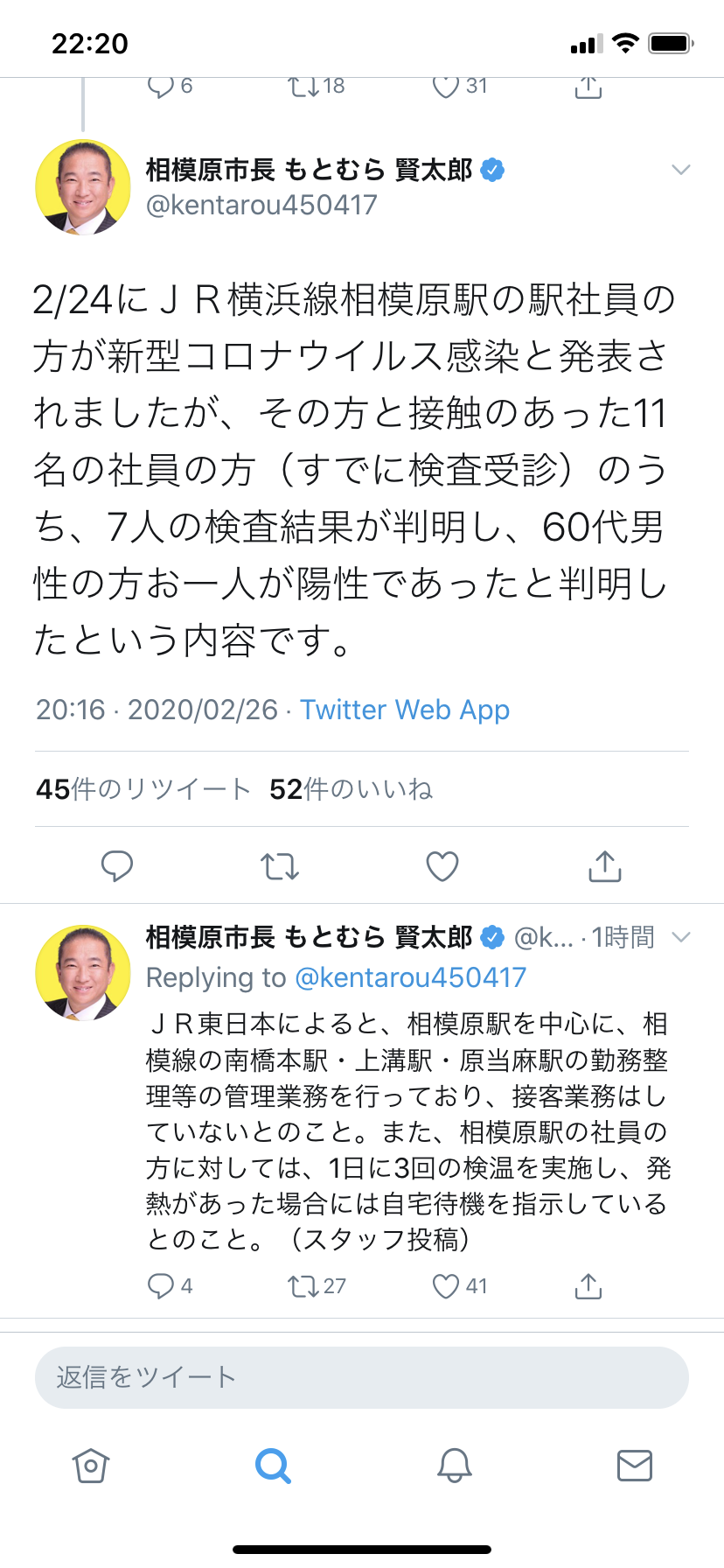The height and width of the screenshot is (1568, 724).
Task: Open the Notifications bell tab
Action: click(455, 1465)
